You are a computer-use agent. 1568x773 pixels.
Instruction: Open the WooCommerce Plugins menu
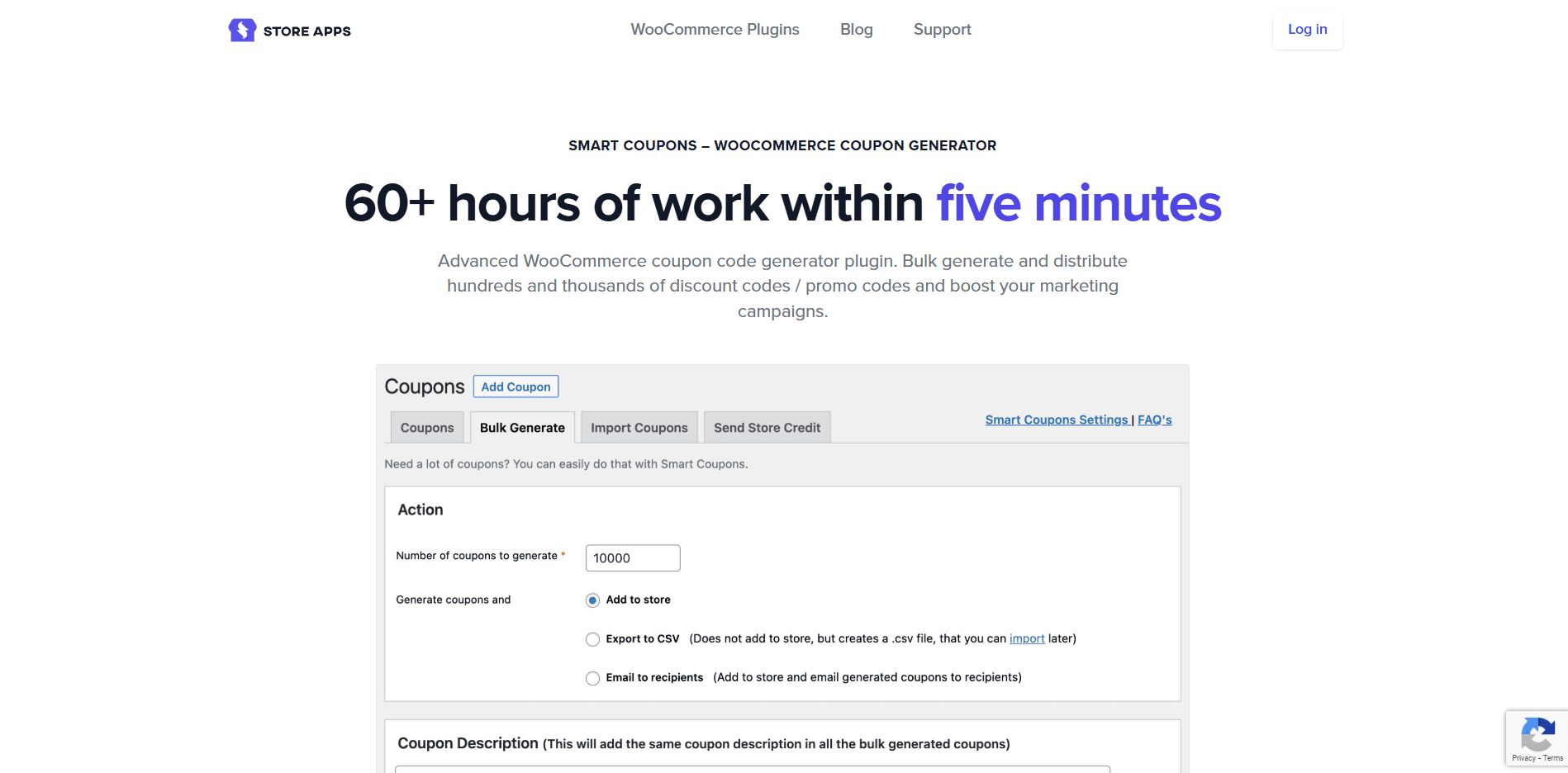coord(715,30)
